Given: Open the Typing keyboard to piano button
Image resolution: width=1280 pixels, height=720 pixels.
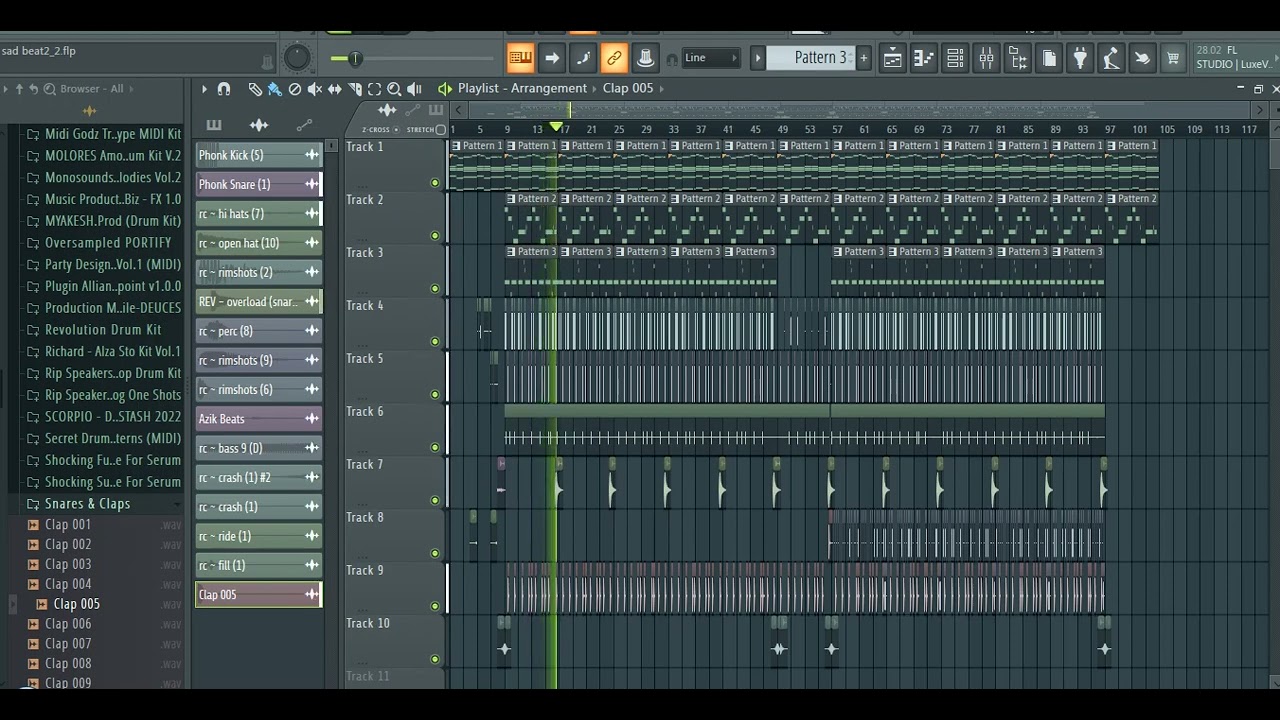Looking at the screenshot, I should tap(520, 58).
